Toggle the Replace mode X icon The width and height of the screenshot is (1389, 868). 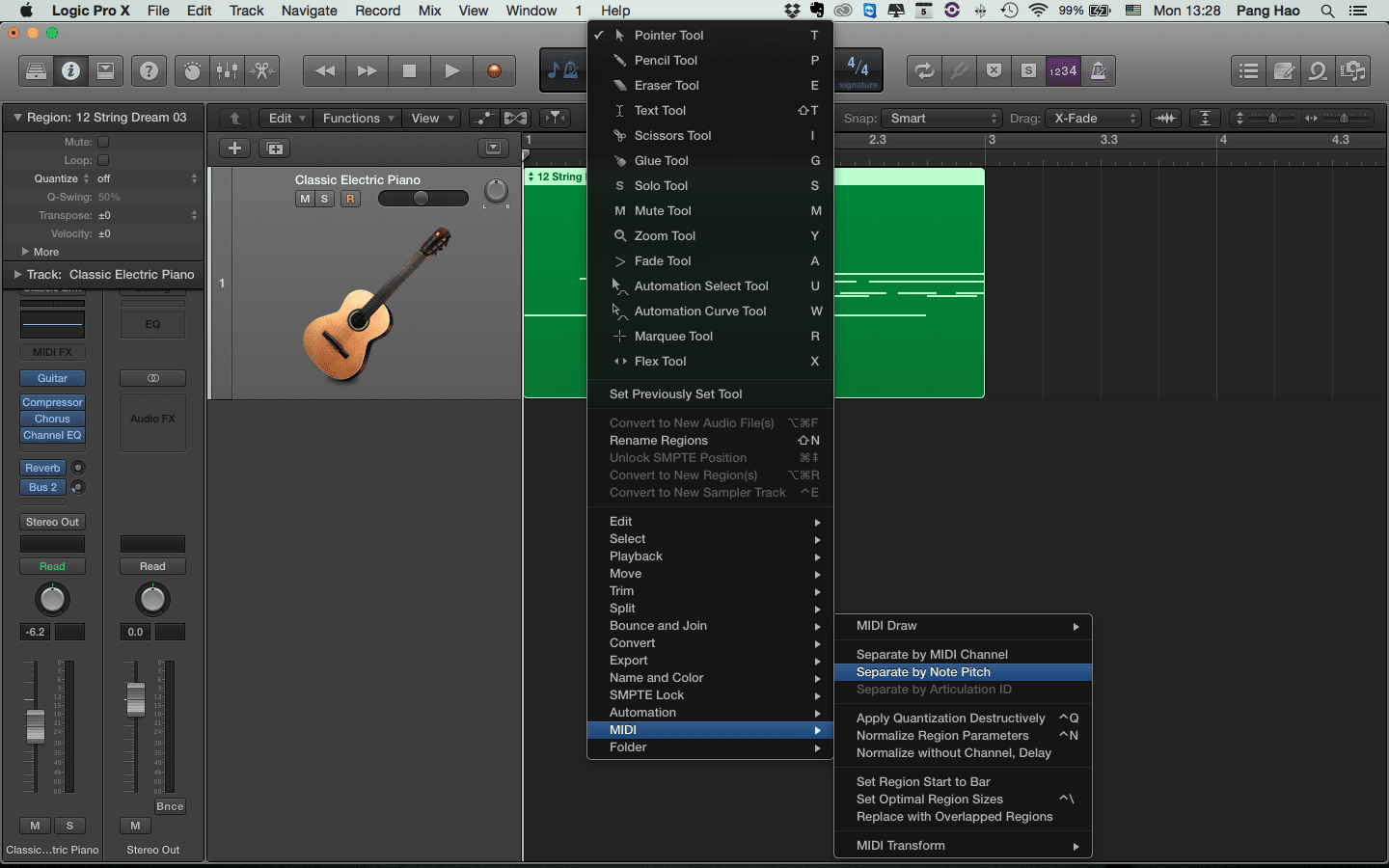point(994,70)
